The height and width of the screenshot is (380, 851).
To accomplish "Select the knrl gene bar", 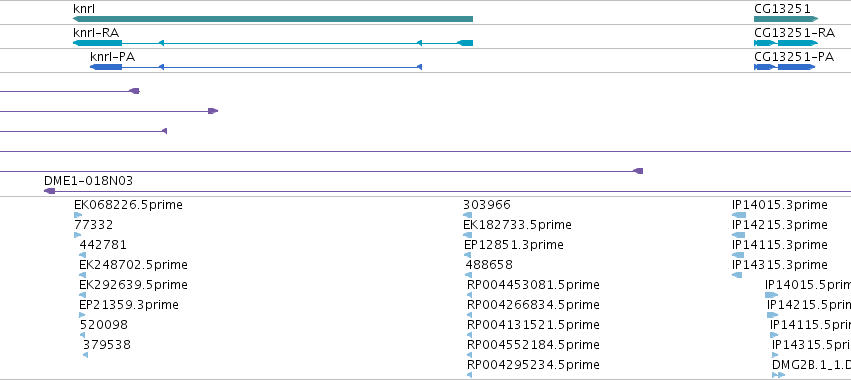I will (x=272, y=19).
